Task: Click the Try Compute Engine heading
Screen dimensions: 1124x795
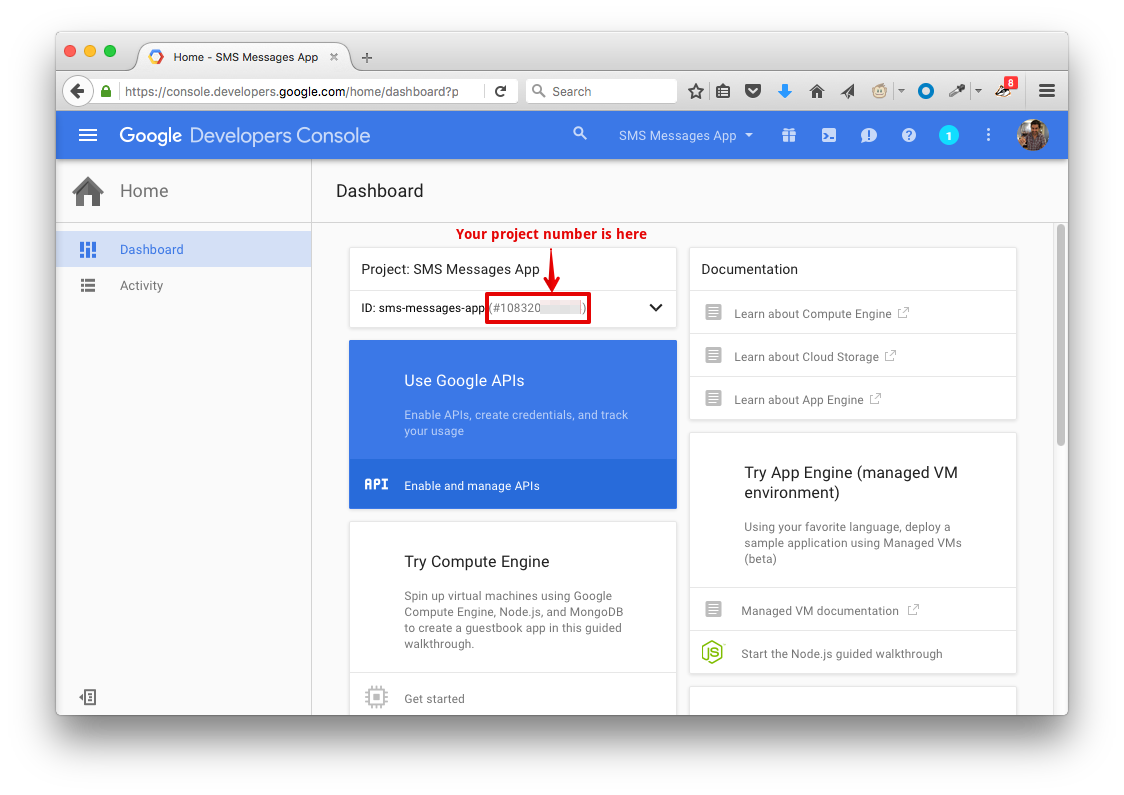Action: click(477, 561)
